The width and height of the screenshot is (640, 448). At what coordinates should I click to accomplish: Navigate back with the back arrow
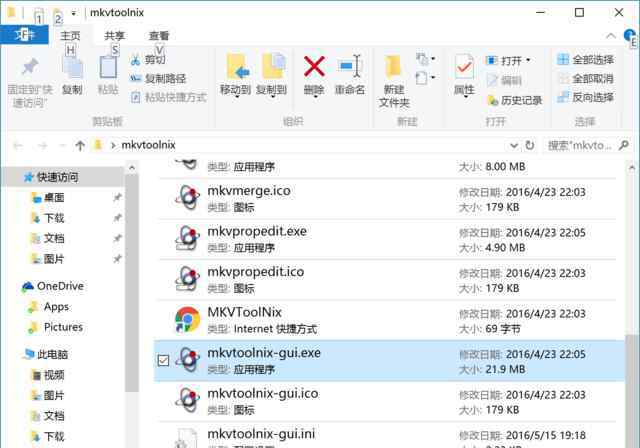[18, 145]
